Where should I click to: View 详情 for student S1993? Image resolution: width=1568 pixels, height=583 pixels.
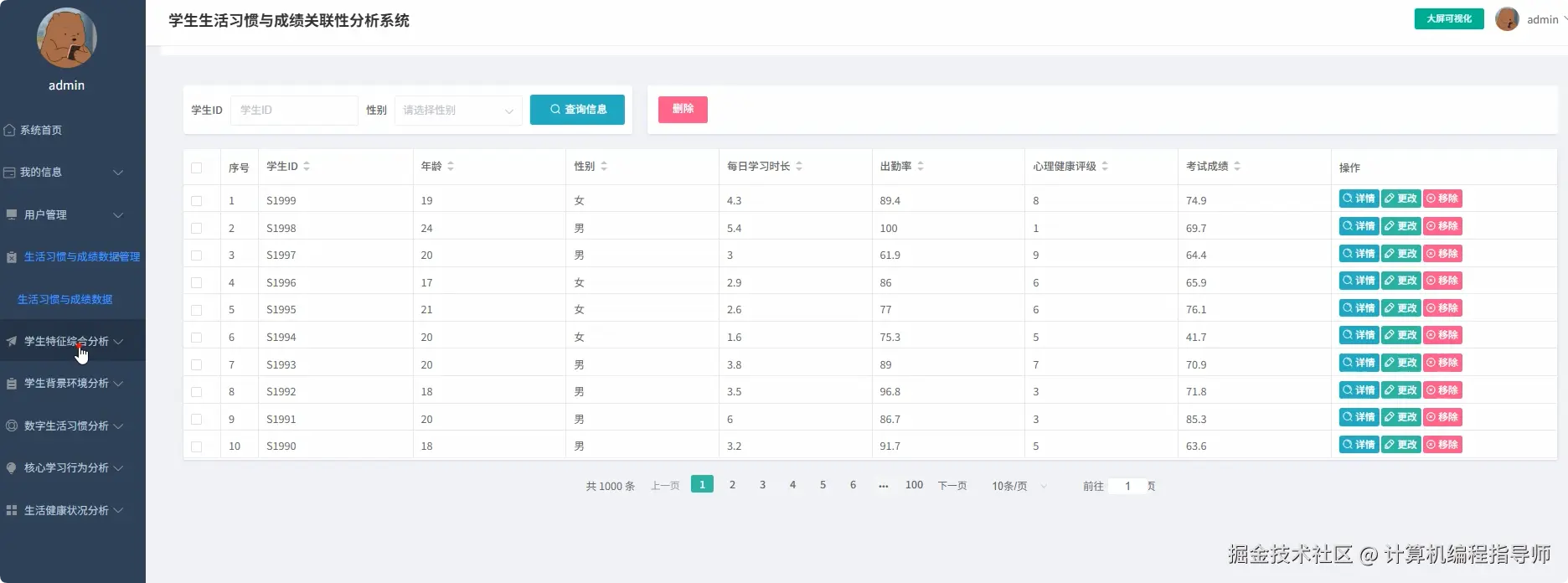[1359, 363]
